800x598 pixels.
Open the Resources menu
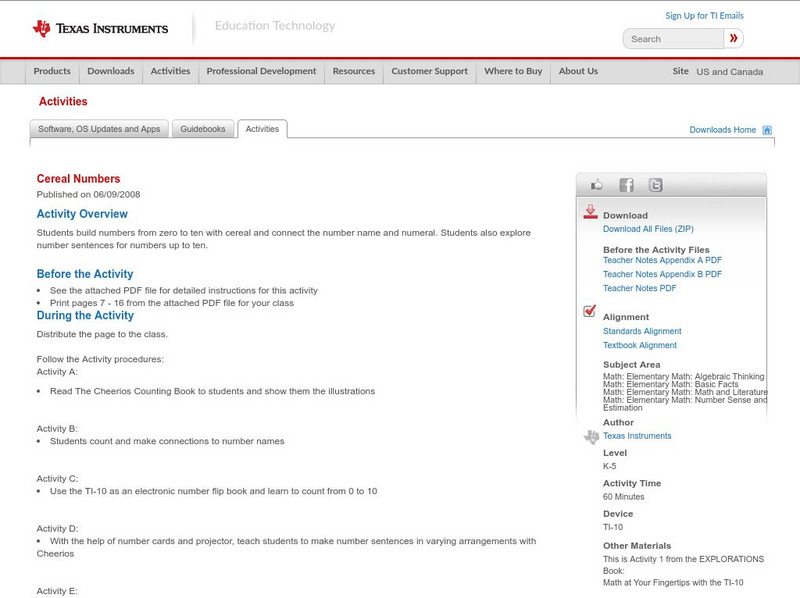click(354, 71)
